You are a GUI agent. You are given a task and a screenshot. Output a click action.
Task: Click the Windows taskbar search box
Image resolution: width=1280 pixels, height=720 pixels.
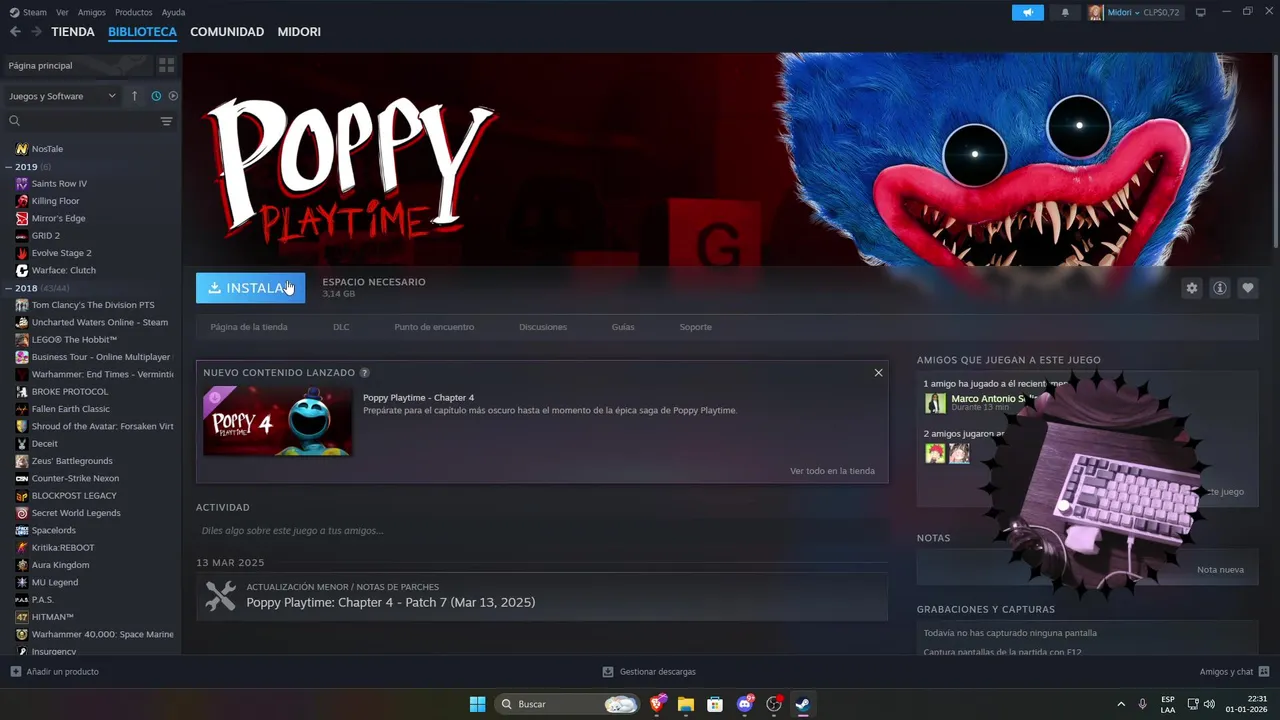tap(568, 704)
